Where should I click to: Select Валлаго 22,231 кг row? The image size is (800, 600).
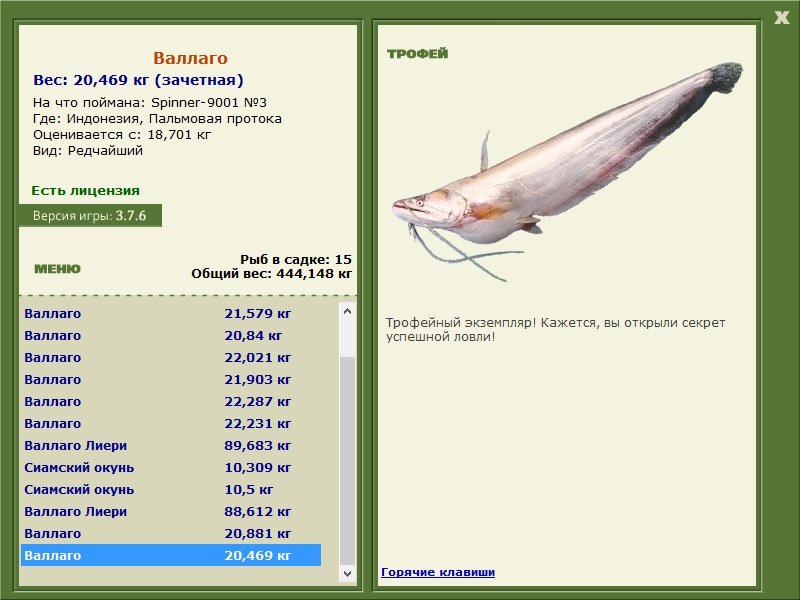(171, 423)
